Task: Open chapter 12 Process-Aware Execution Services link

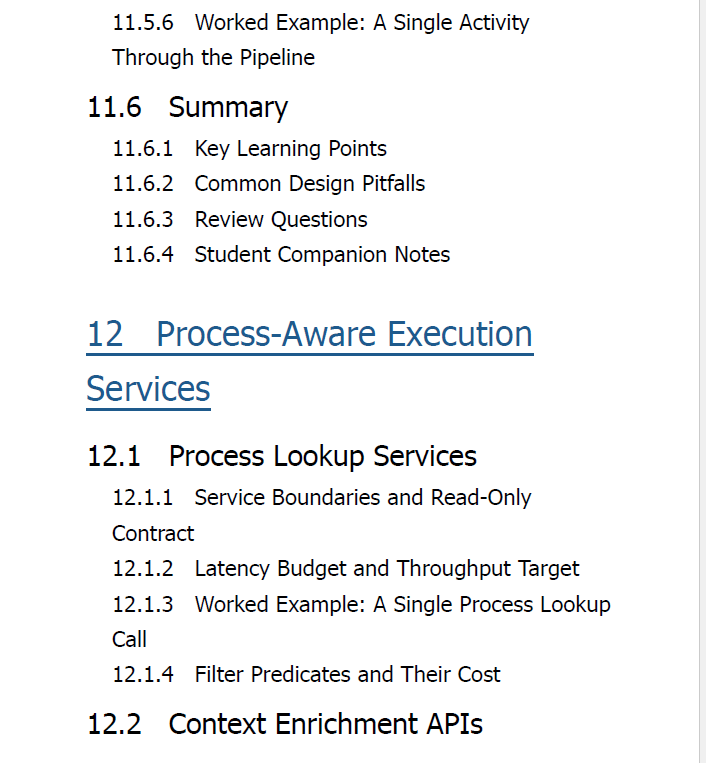Action: tap(309, 362)
